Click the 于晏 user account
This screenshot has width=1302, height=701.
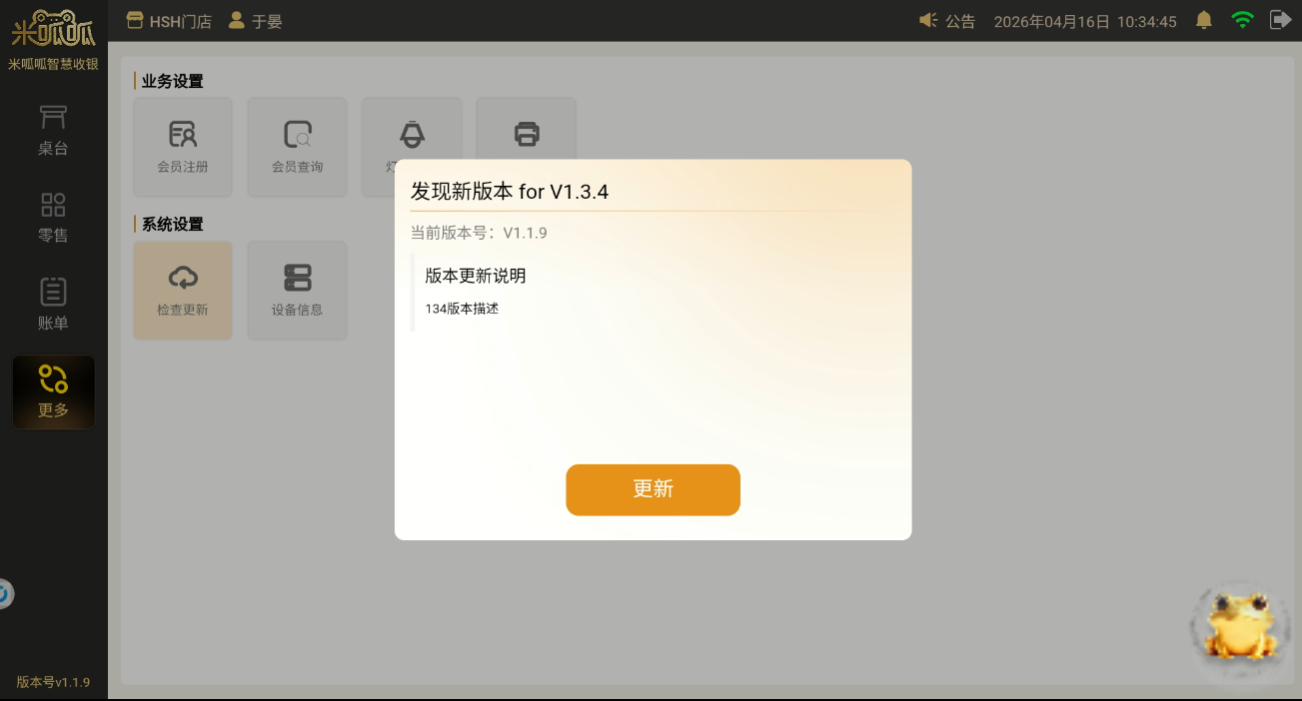pos(256,21)
